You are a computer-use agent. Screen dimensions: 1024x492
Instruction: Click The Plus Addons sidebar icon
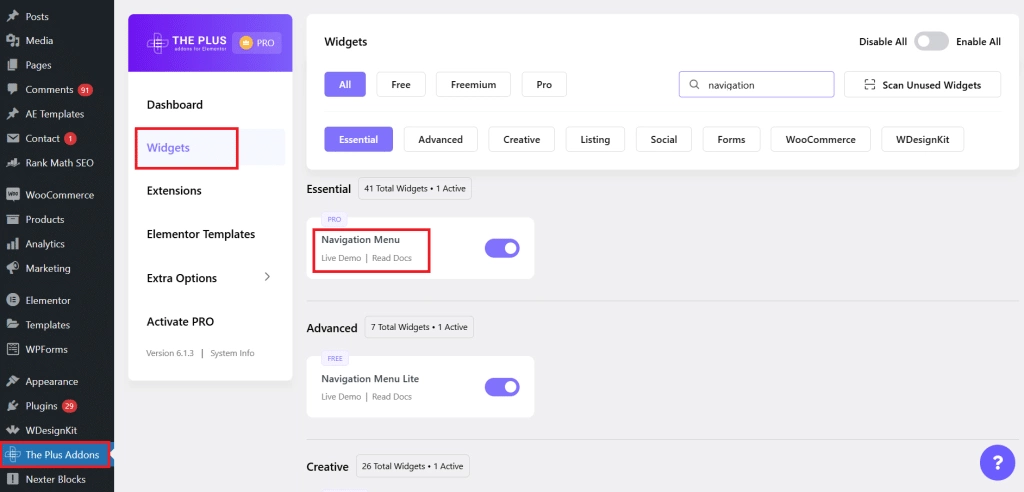(x=12, y=455)
